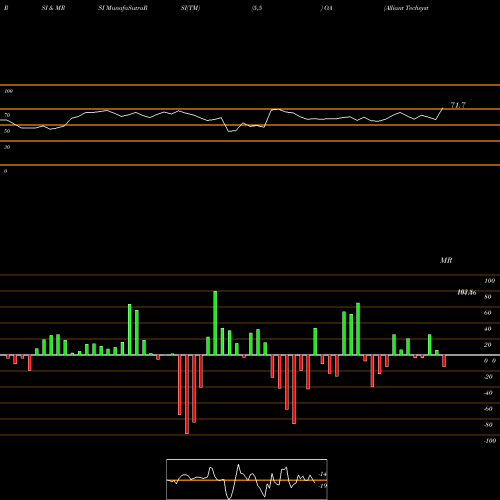This screenshot has height=500, width=500.
Task: Open the mini oscillator preview chart
Action: 247,479
